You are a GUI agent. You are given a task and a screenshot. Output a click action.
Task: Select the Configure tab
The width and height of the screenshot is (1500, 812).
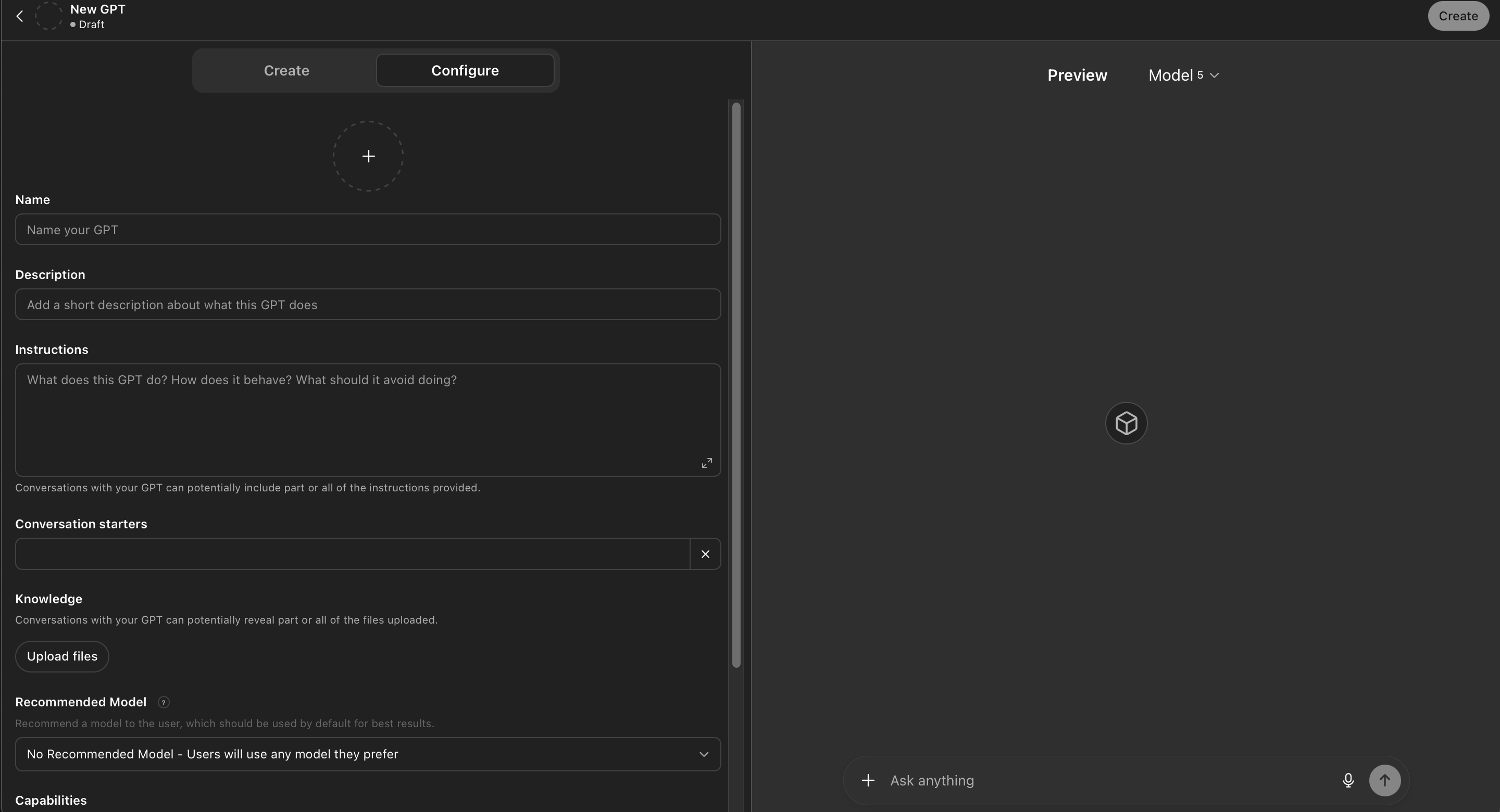point(465,70)
